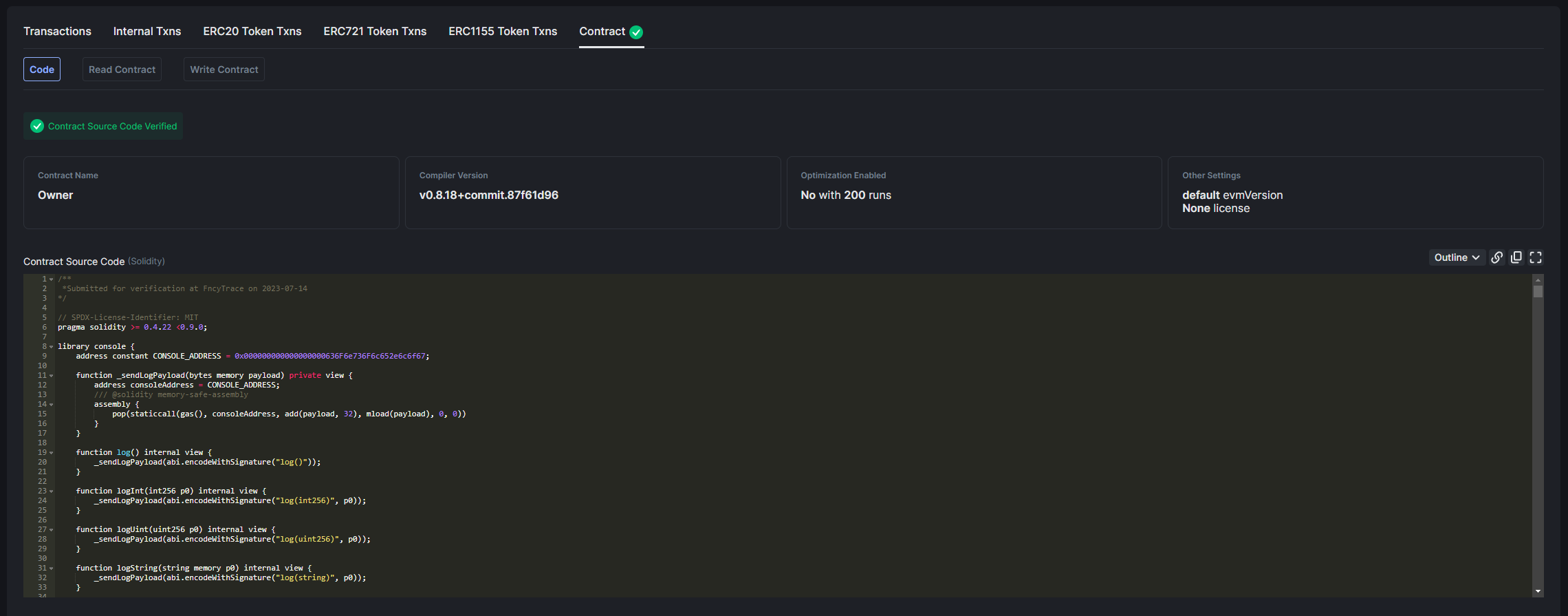Collapse the library console block at line 8

52,347
